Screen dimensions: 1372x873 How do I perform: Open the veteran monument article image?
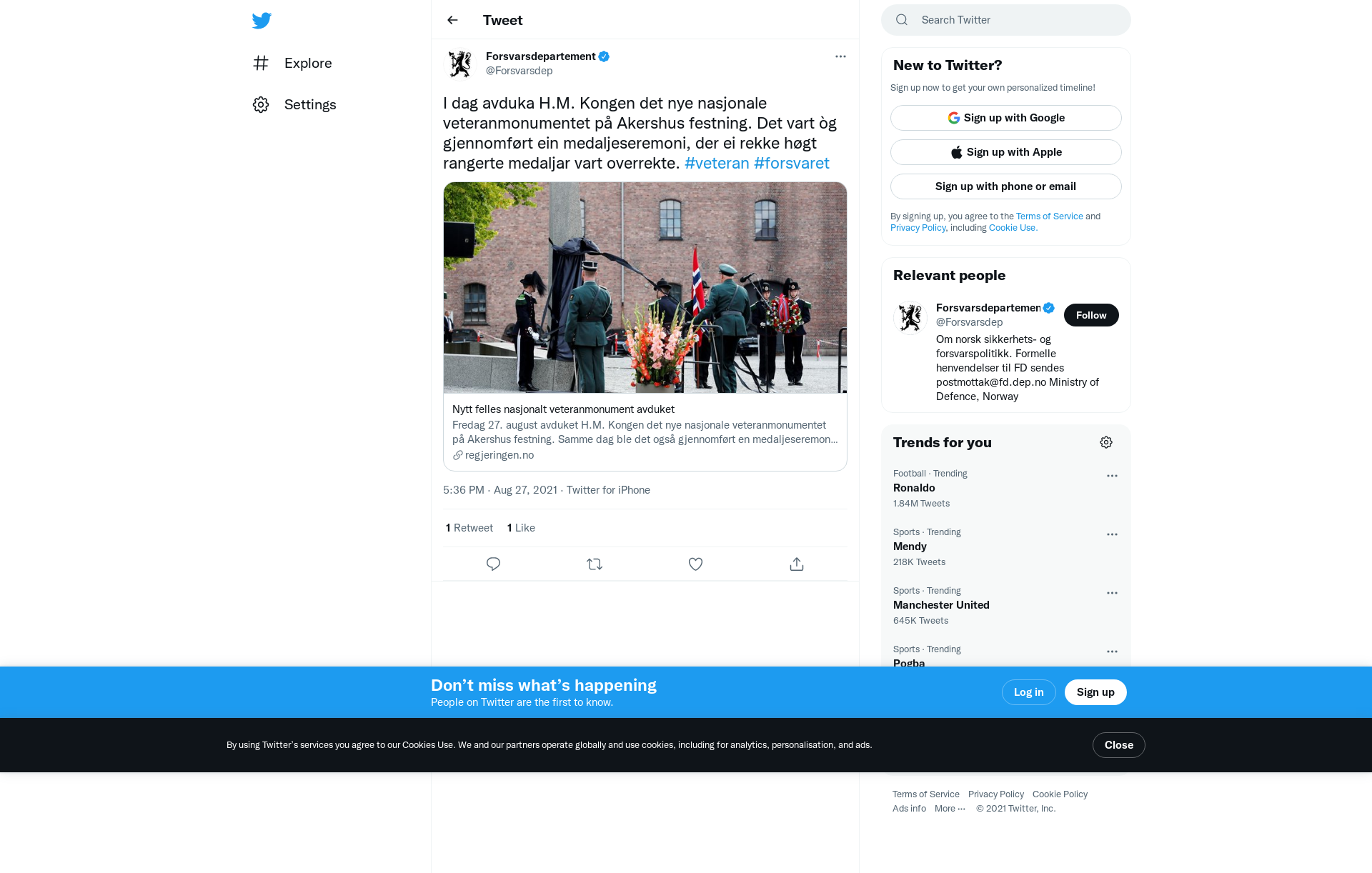tap(645, 287)
